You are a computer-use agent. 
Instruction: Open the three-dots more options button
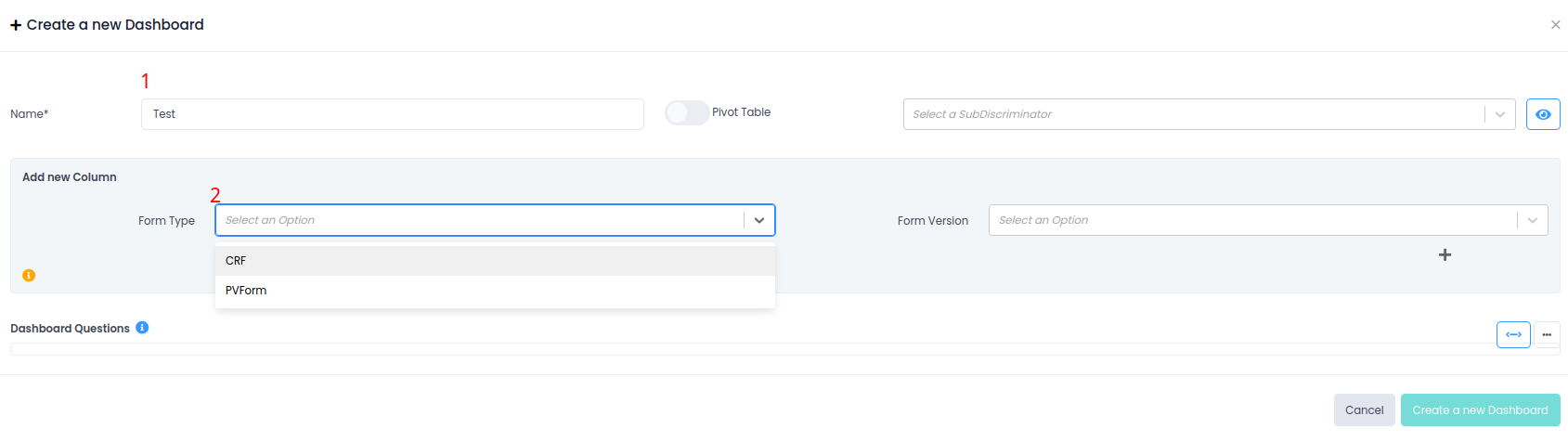[x=1547, y=334]
